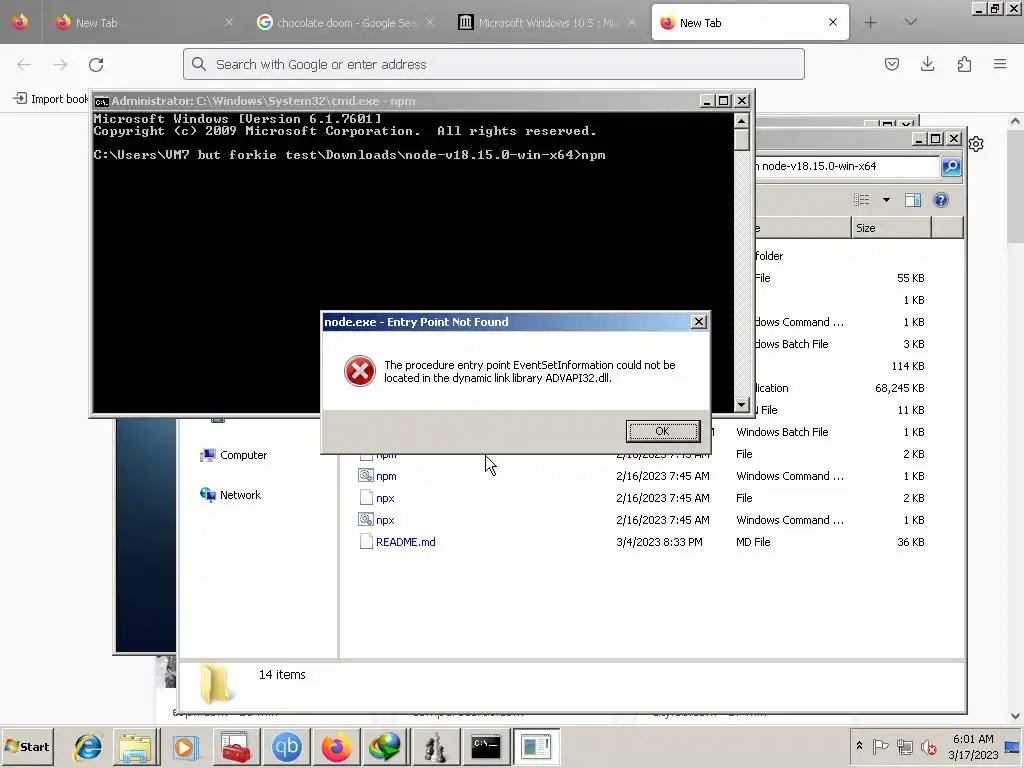Minimize the cmd.exe window

pos(707,101)
